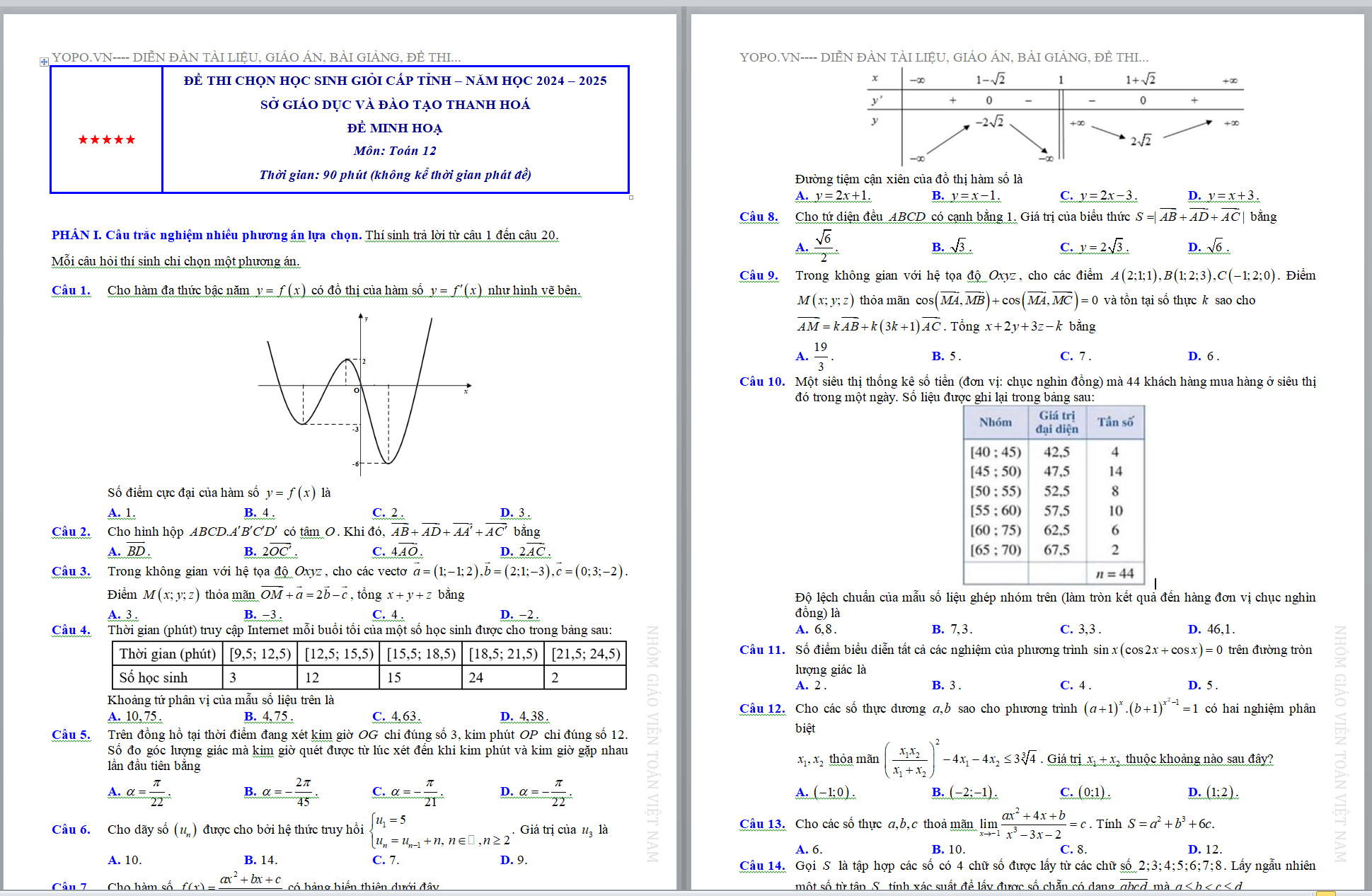Click the line 'SỞ GIÁO DỤC VÀ ĐÀO TẠO THANH HOÁ'
This screenshot has width=1372, height=896.
pyautogui.click(x=395, y=105)
